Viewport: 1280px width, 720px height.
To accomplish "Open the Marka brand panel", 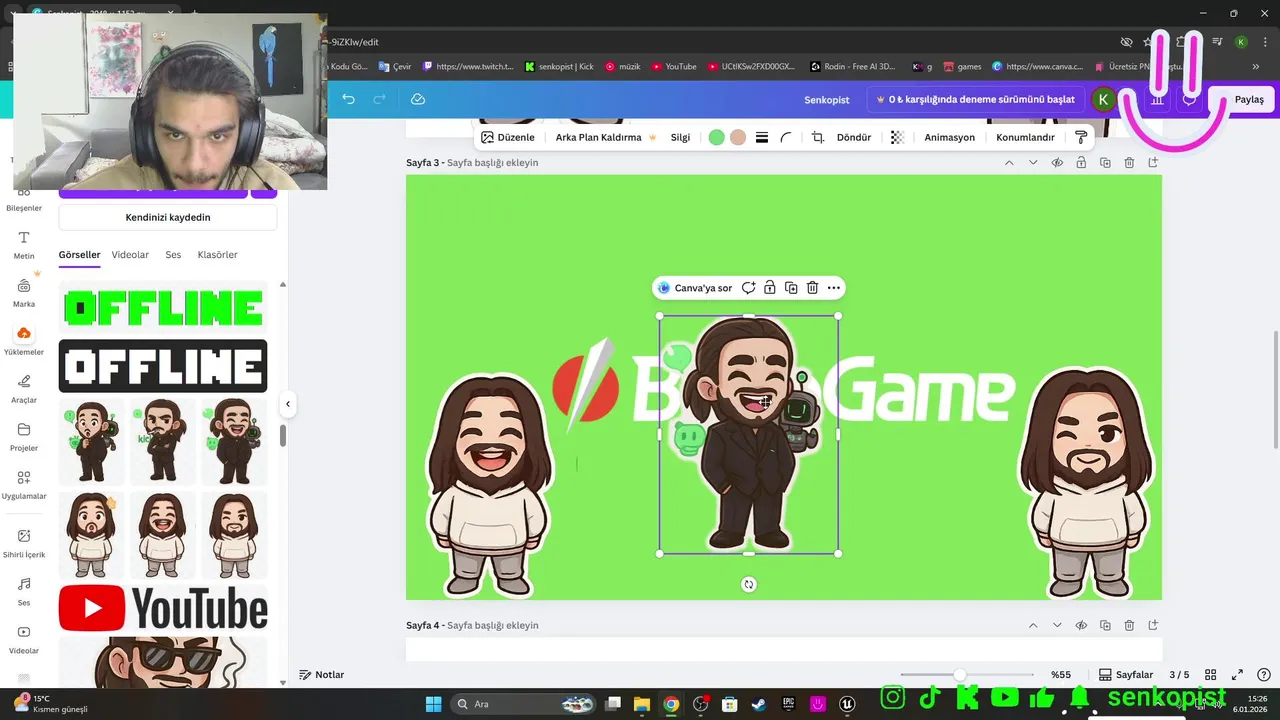I will (x=24, y=293).
